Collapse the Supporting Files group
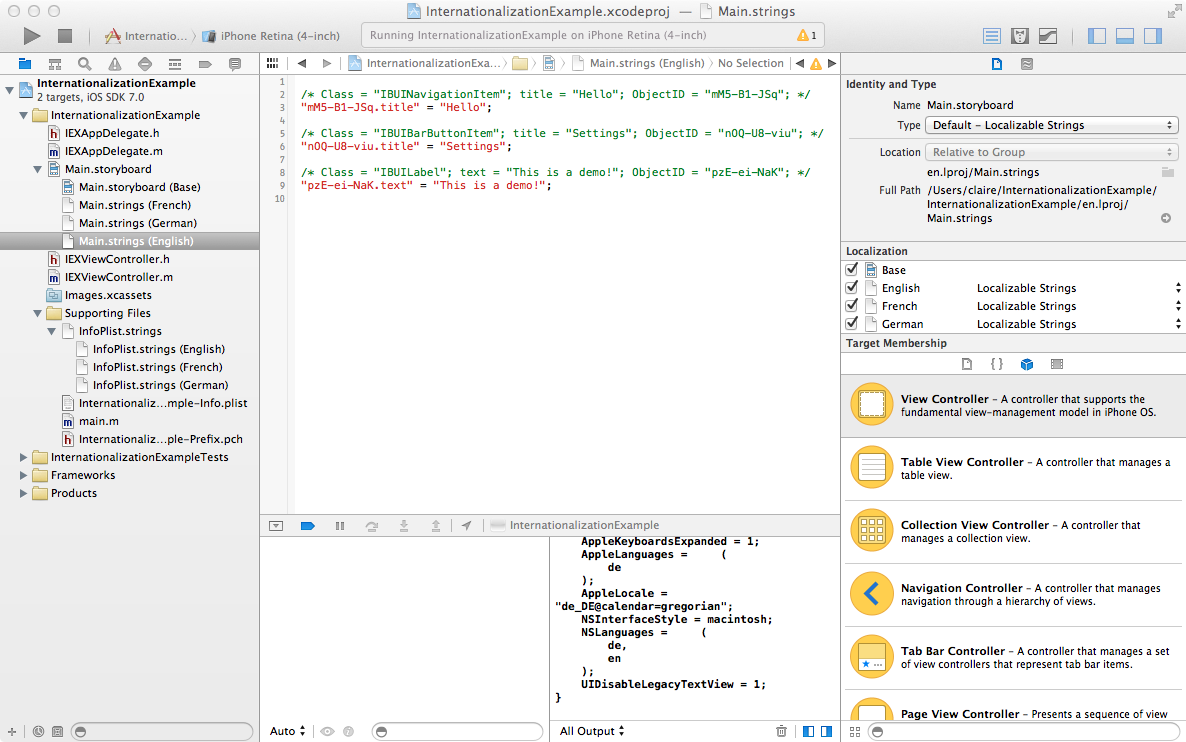Screen dimensions: 1186x742 37,313
